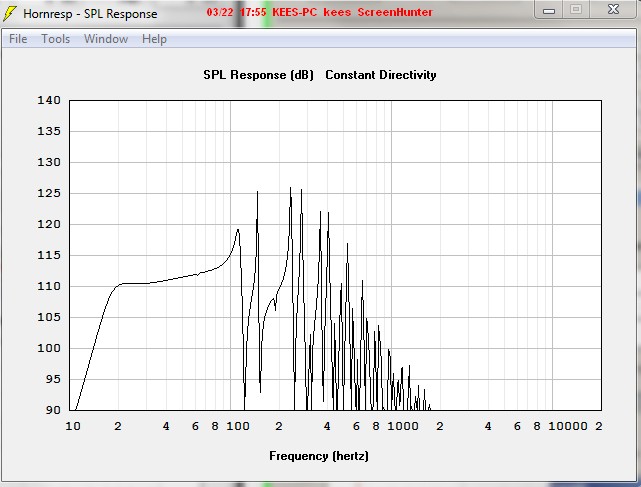Close the SPL Response window
This screenshot has width=641, height=487.
click(x=613, y=10)
